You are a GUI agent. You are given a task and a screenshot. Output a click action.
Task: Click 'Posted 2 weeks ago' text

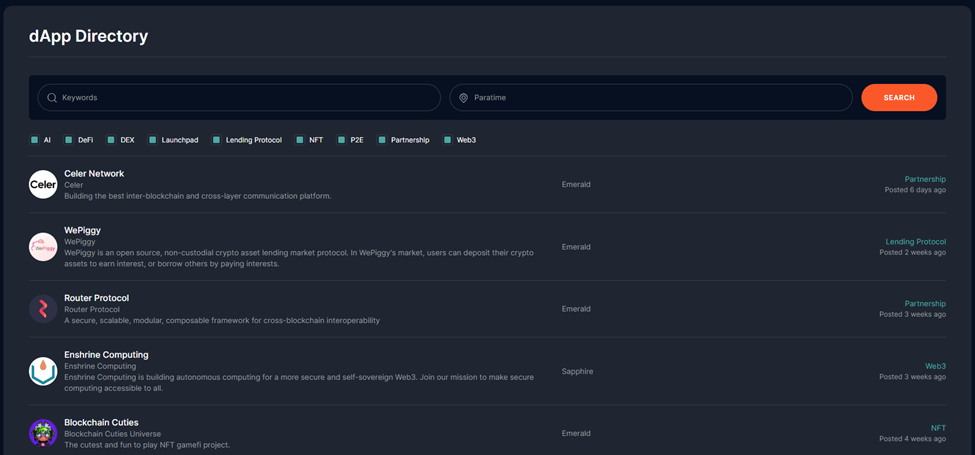pyautogui.click(x=913, y=252)
